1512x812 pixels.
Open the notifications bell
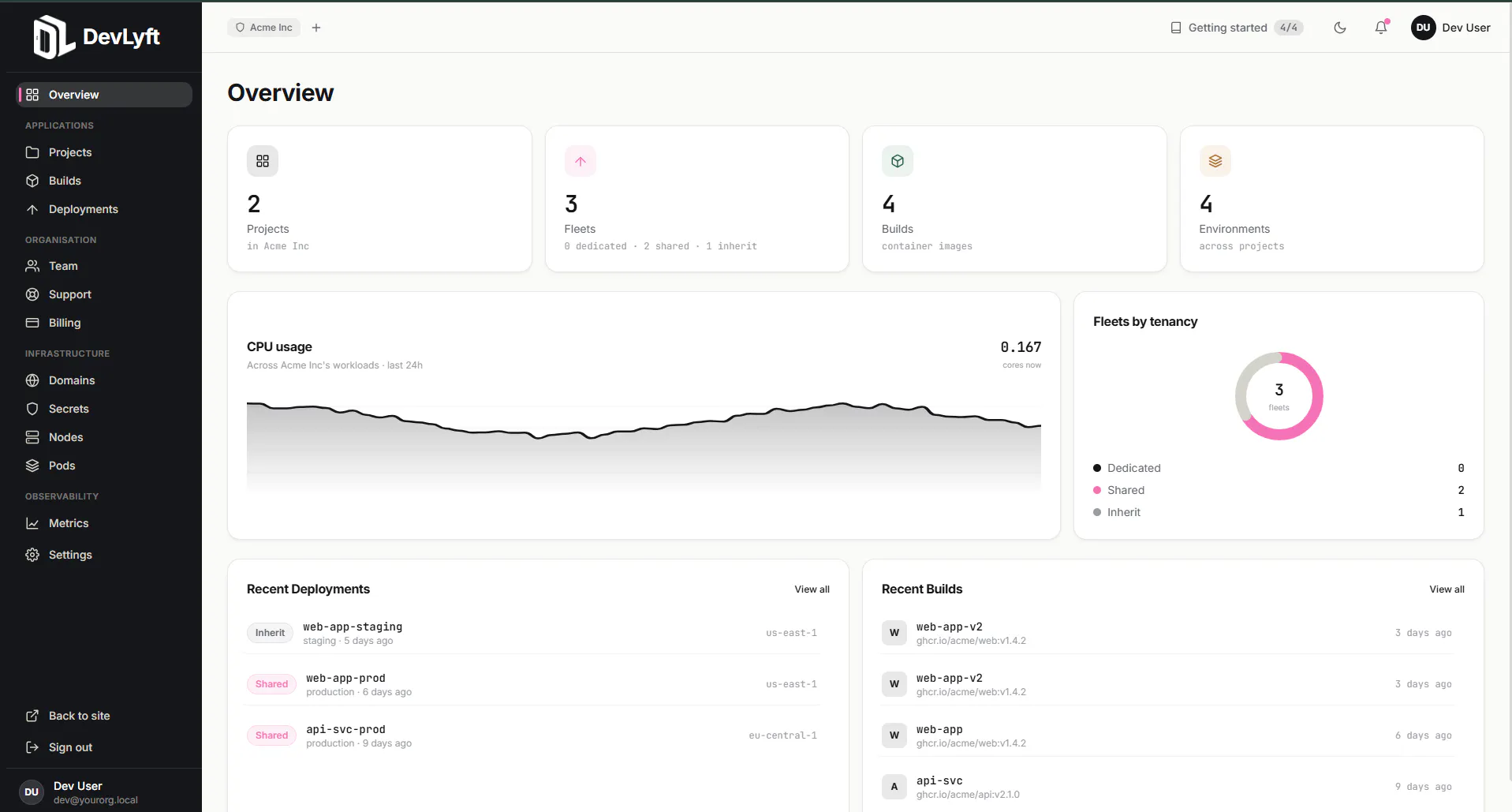[x=1381, y=28]
